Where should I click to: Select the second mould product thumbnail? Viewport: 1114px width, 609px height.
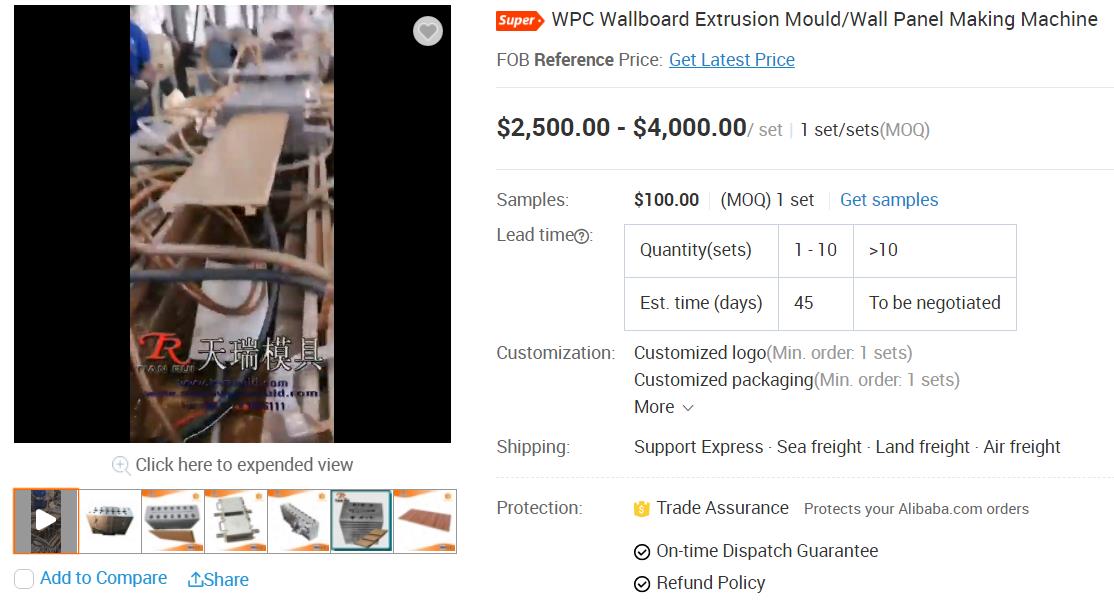pyautogui.click(x=110, y=521)
